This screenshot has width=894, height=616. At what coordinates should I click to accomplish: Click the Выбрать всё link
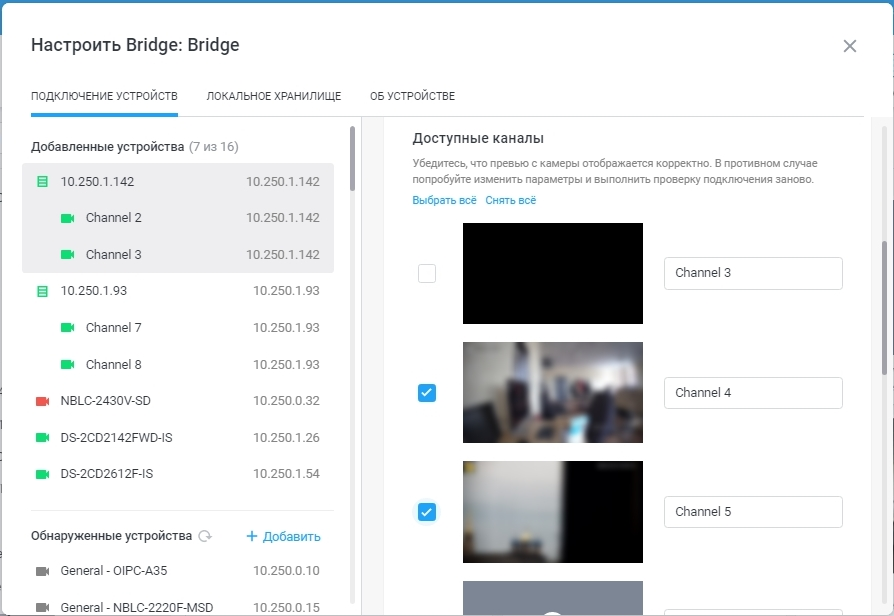tap(444, 200)
